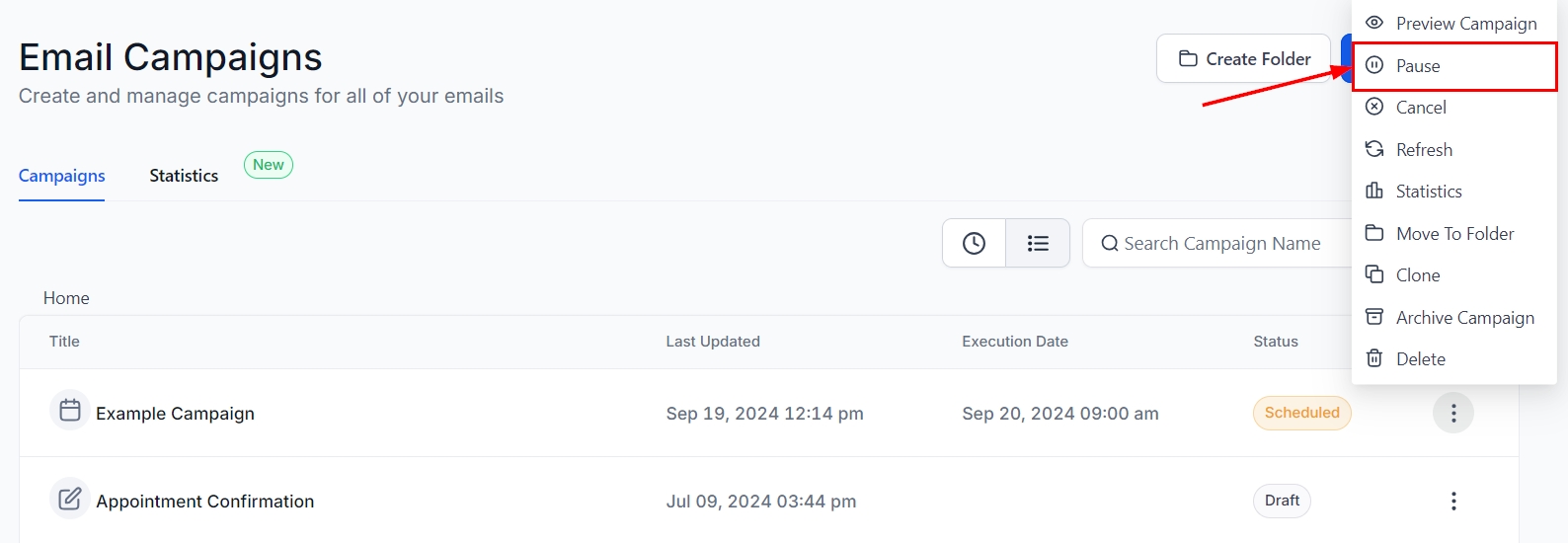Select Cancel from the campaign menu
The image size is (1568, 543).
pos(1420,108)
